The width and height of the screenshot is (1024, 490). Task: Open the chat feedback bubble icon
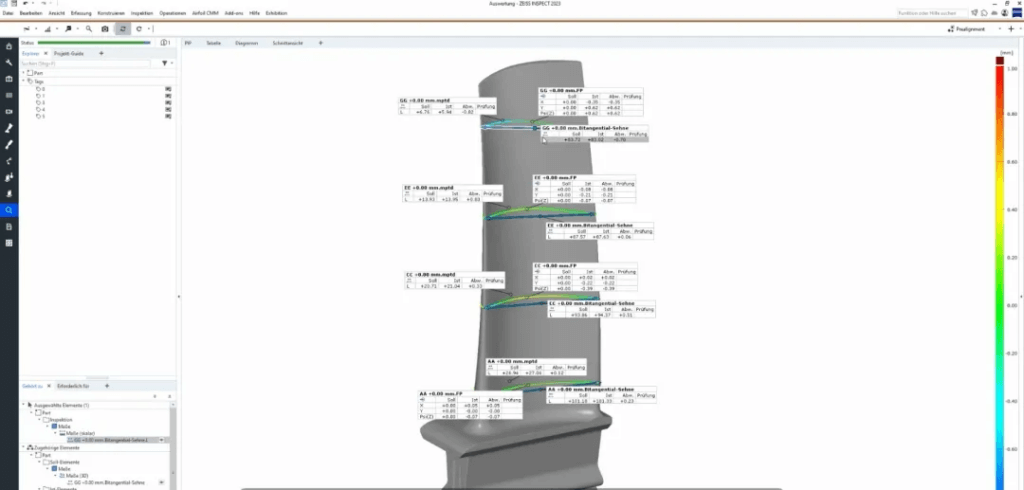pos(984,12)
